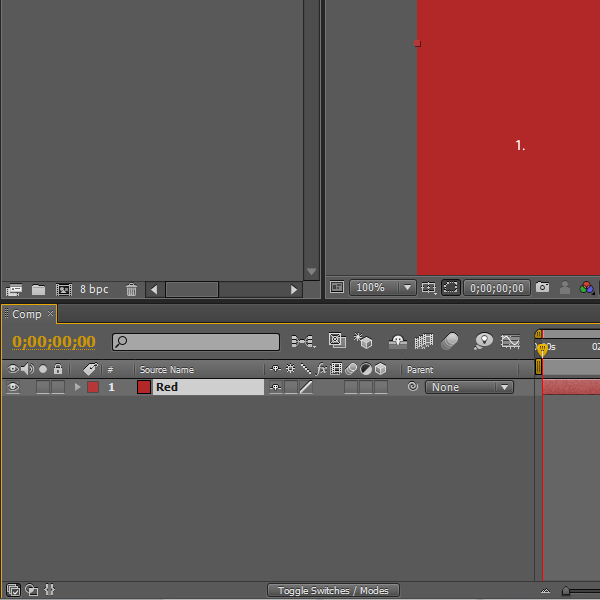Create a new folder in Project panel
The width and height of the screenshot is (600, 600).
pos(38,290)
